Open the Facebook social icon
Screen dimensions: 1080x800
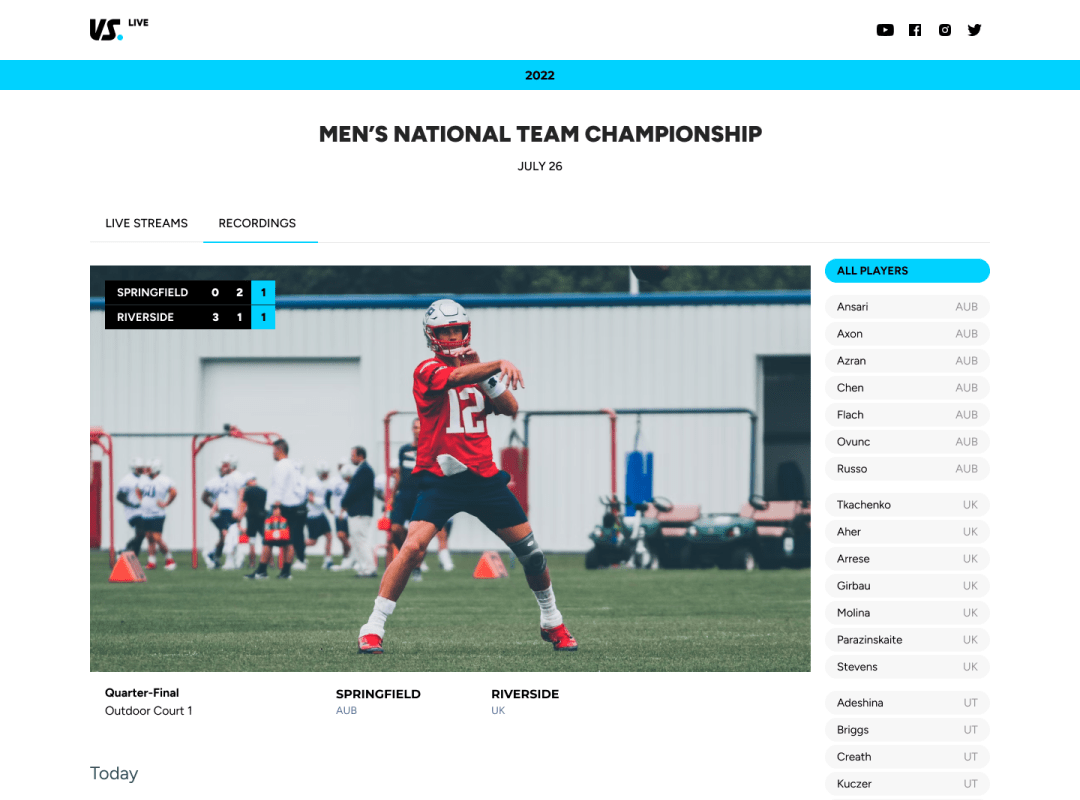point(915,30)
